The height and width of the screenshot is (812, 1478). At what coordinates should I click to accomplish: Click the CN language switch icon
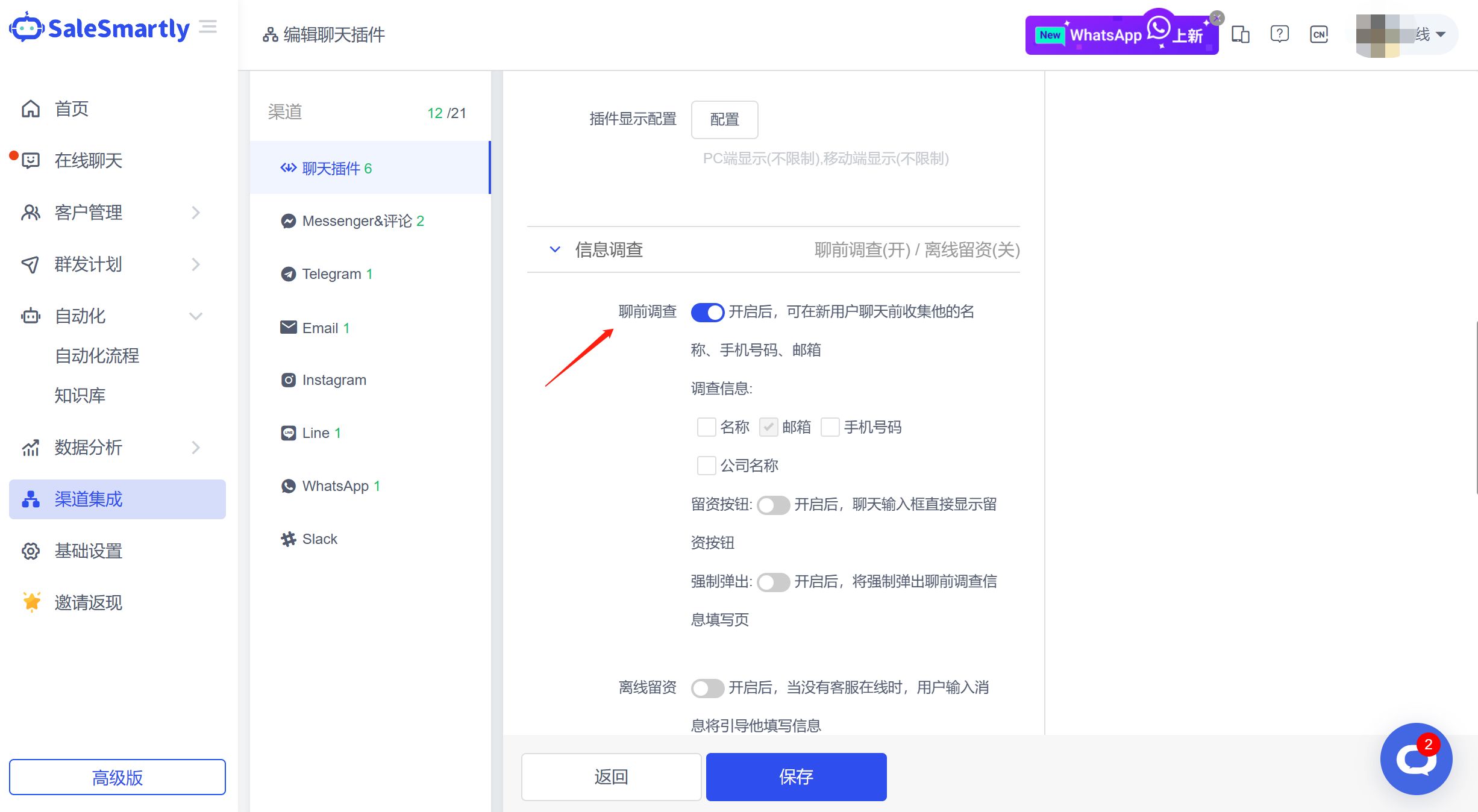[1318, 34]
